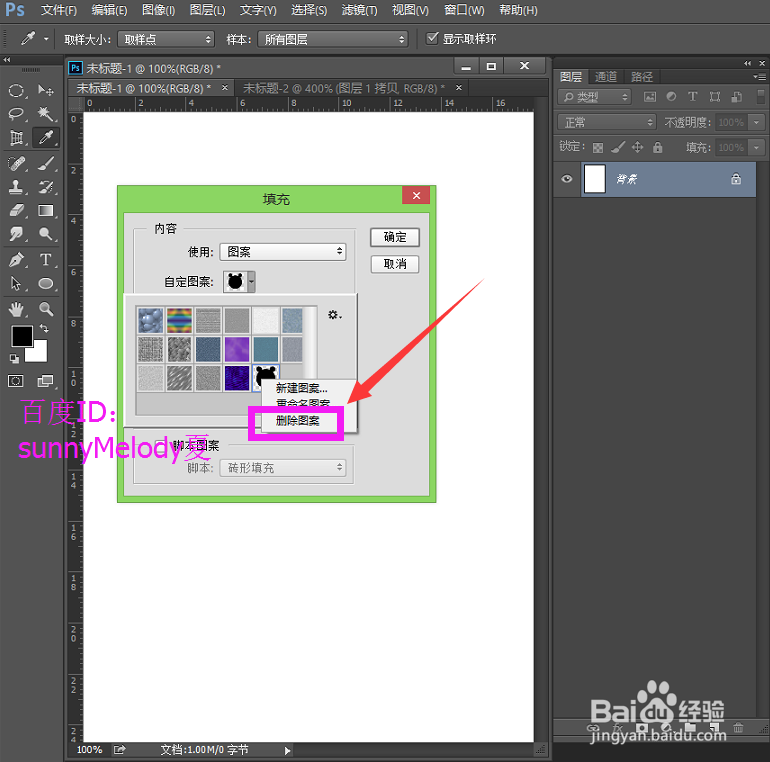Click lock all padlock icon

click(658, 147)
